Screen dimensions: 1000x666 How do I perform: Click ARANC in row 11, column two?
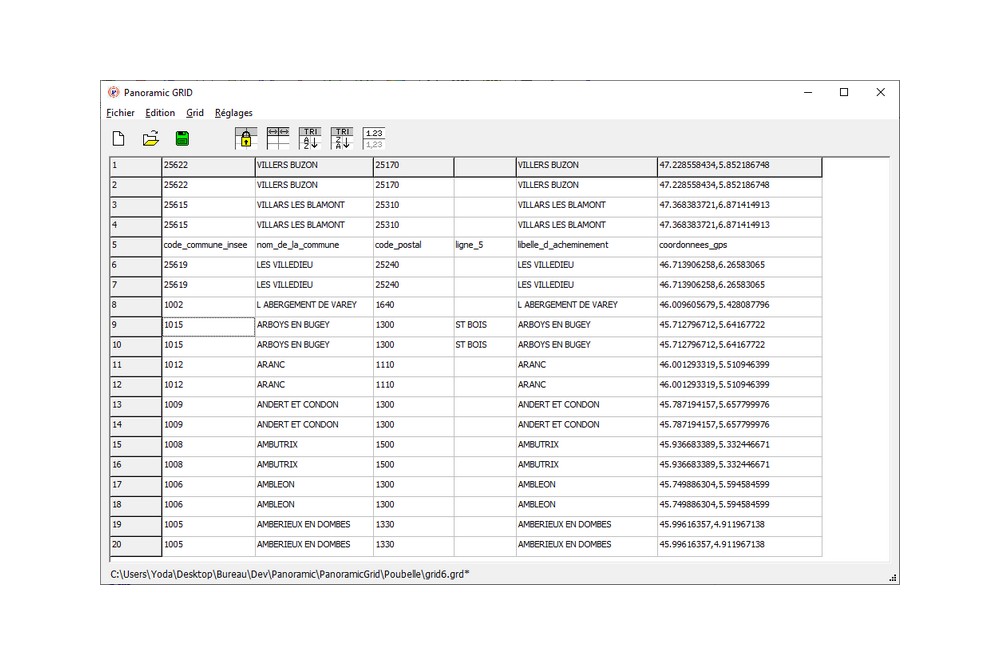coord(314,366)
